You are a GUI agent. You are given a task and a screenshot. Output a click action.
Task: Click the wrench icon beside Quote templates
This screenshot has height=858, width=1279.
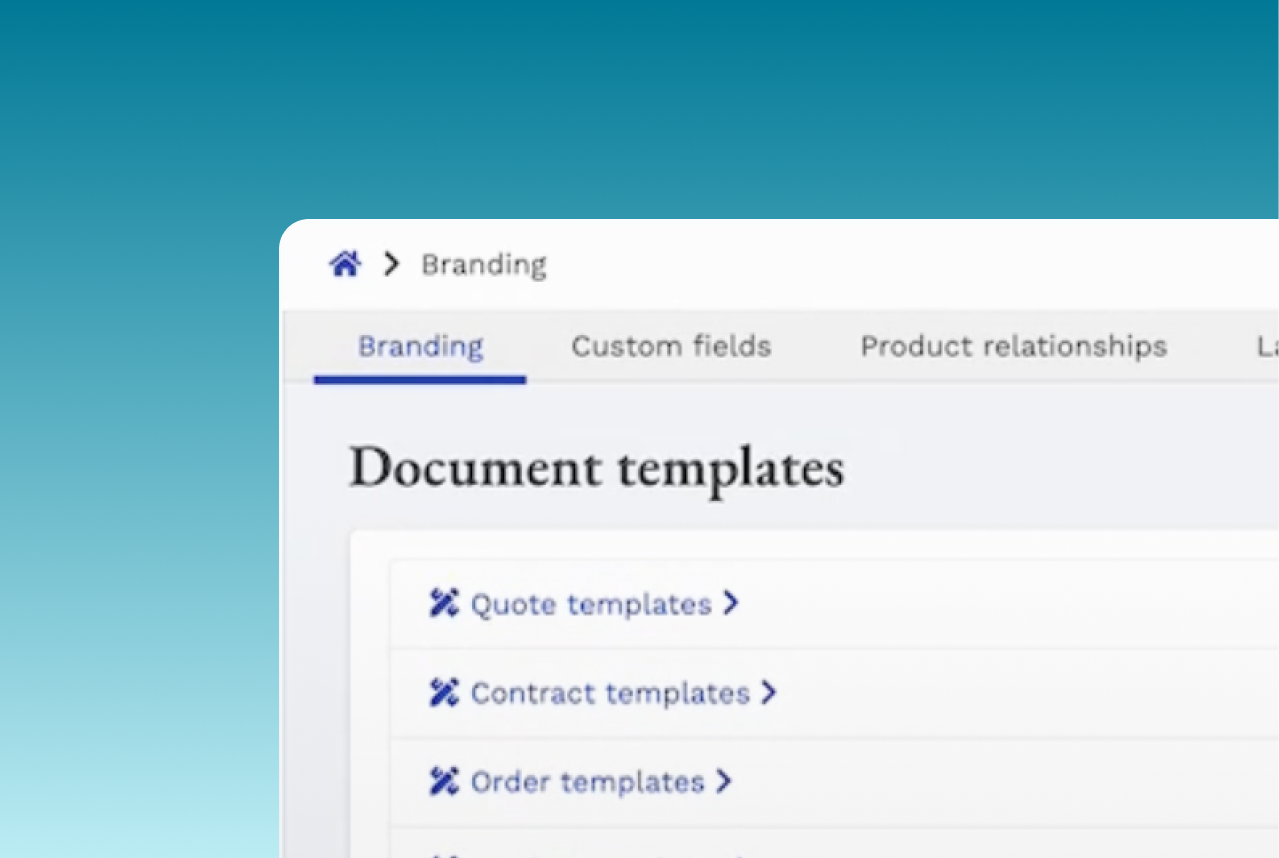443,602
